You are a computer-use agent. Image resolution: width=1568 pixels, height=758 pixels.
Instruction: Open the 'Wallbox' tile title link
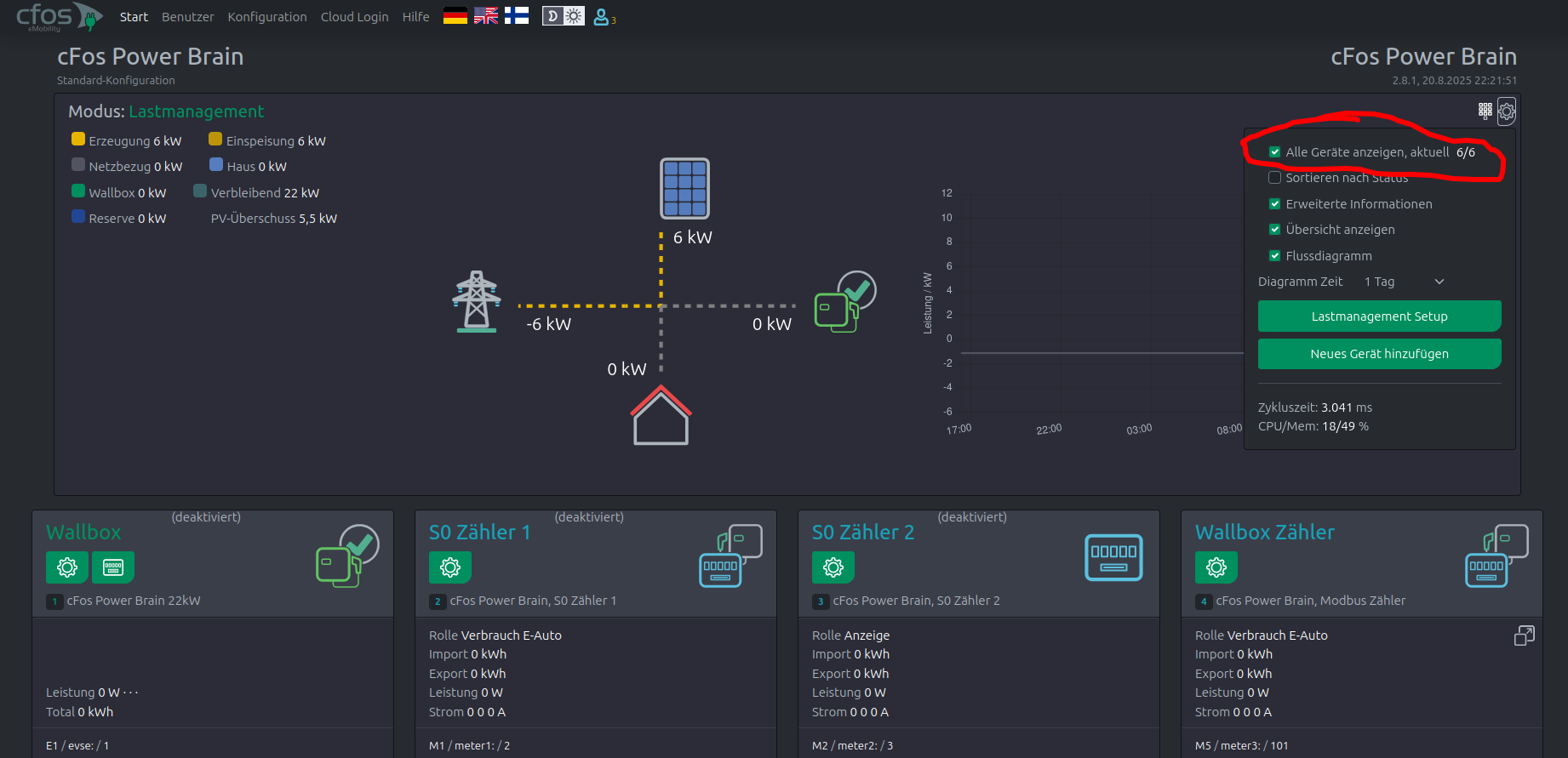(83, 533)
